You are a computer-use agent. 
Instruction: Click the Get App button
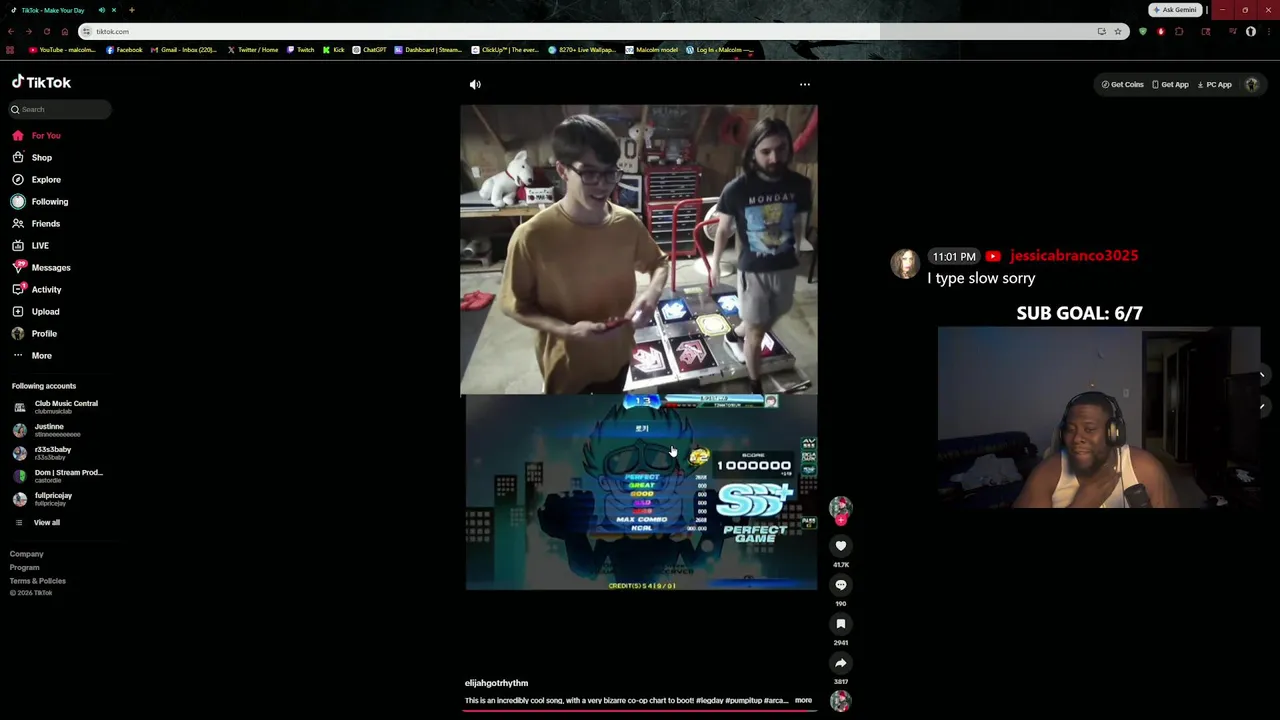click(x=1170, y=85)
